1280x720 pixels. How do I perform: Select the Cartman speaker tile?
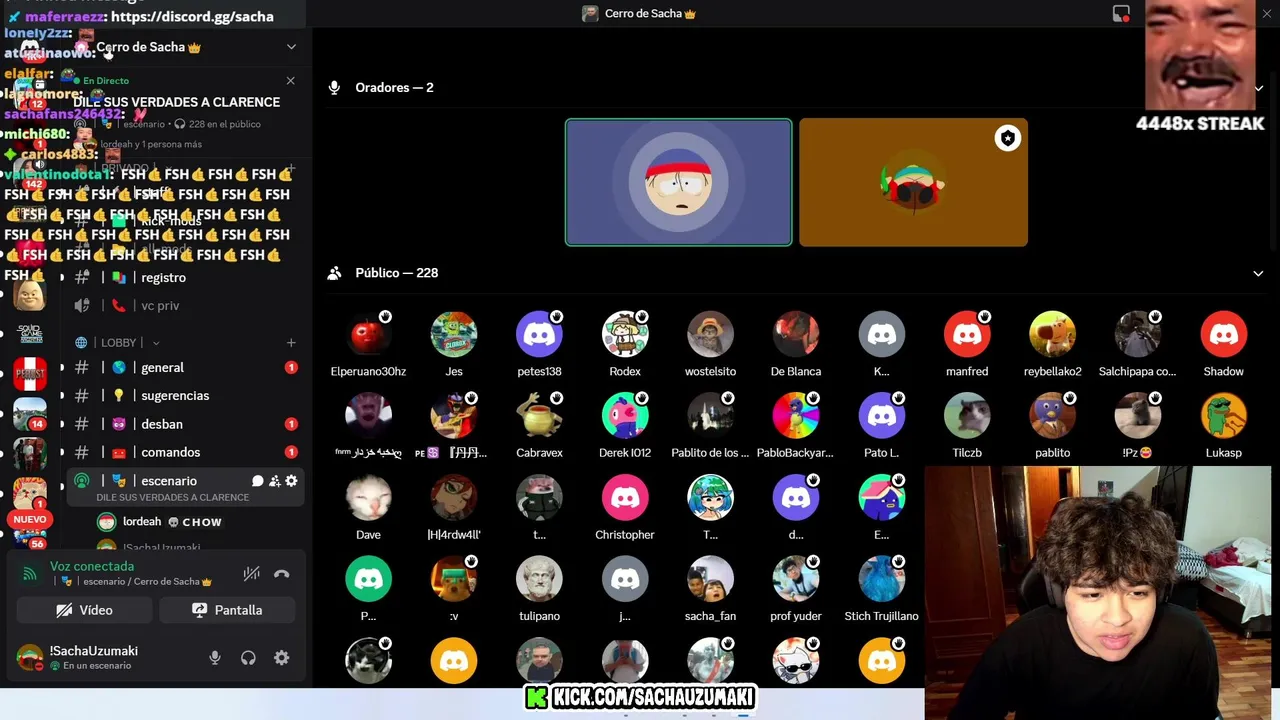click(913, 182)
